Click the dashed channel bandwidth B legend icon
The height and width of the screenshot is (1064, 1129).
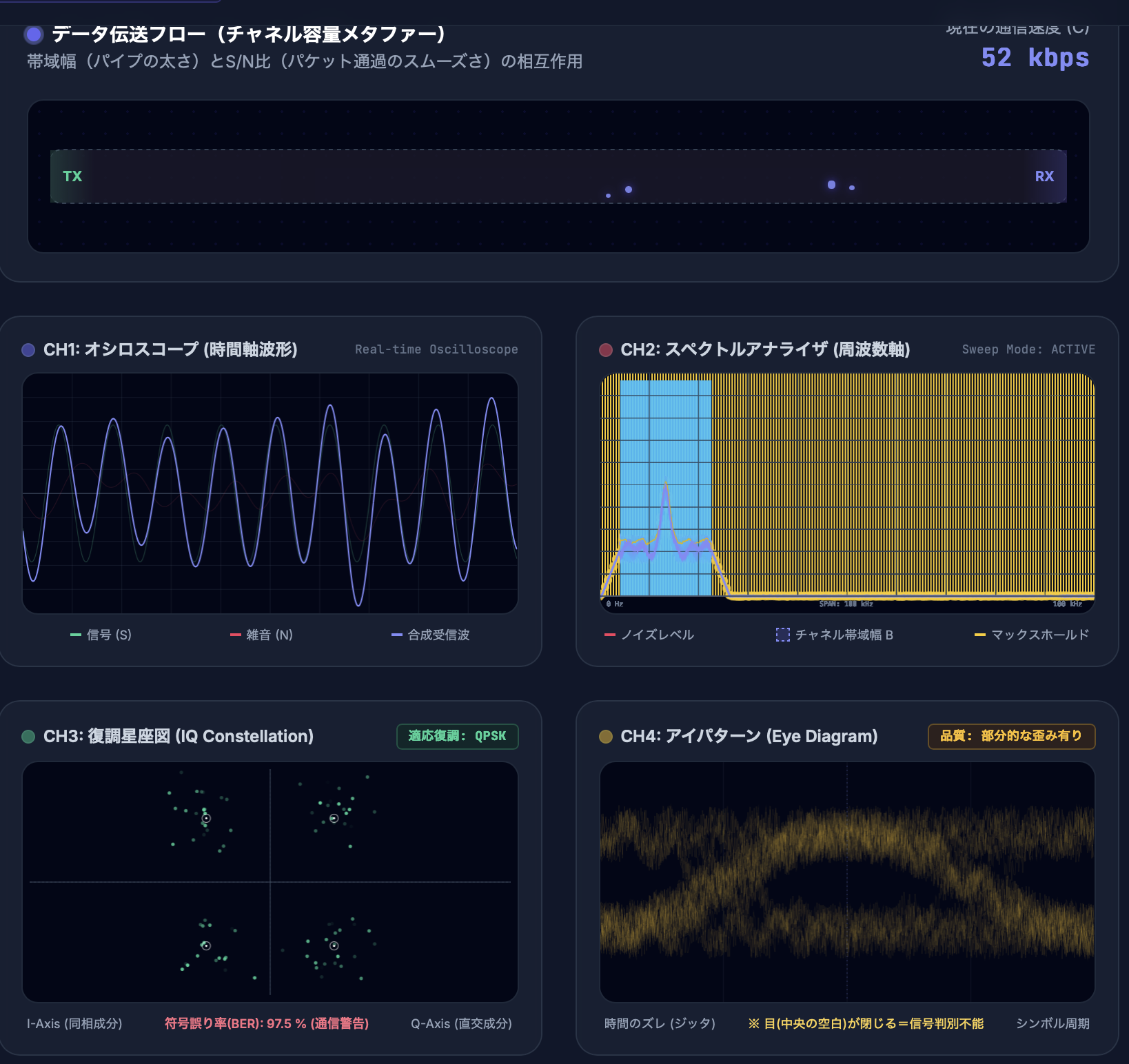783,635
